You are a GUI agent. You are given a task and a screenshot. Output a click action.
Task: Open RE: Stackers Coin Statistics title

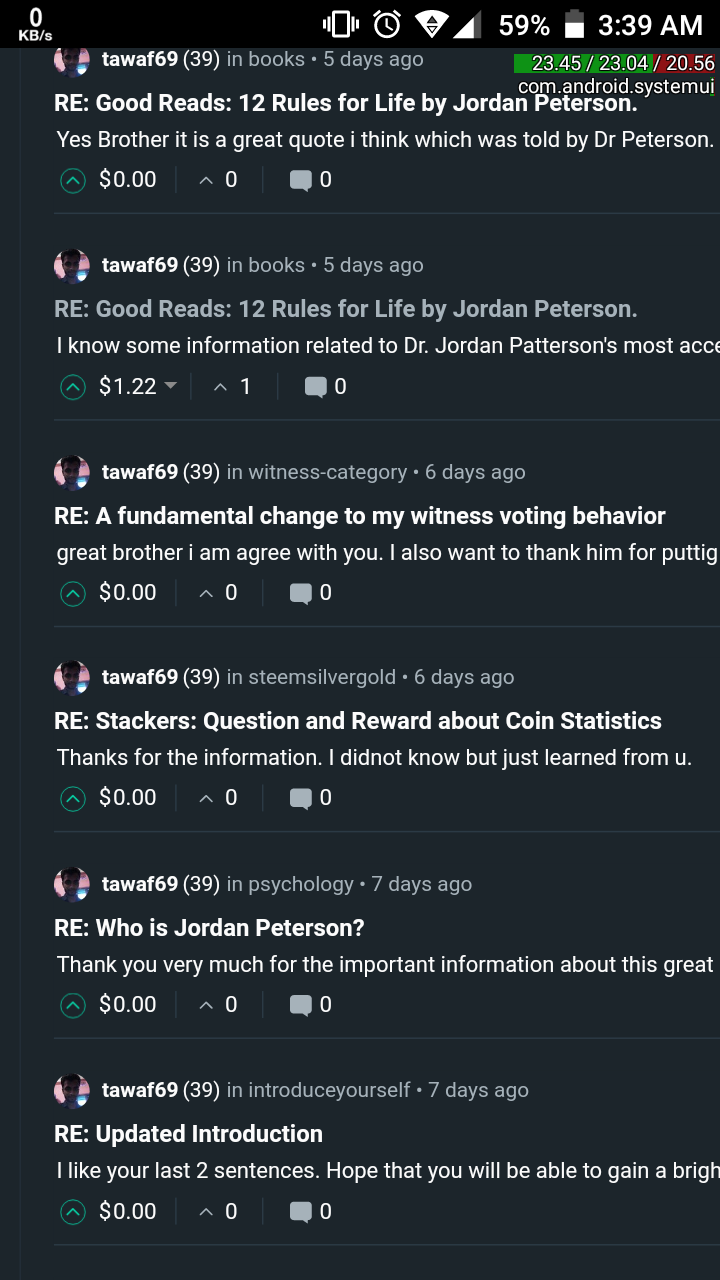pyautogui.click(x=358, y=721)
